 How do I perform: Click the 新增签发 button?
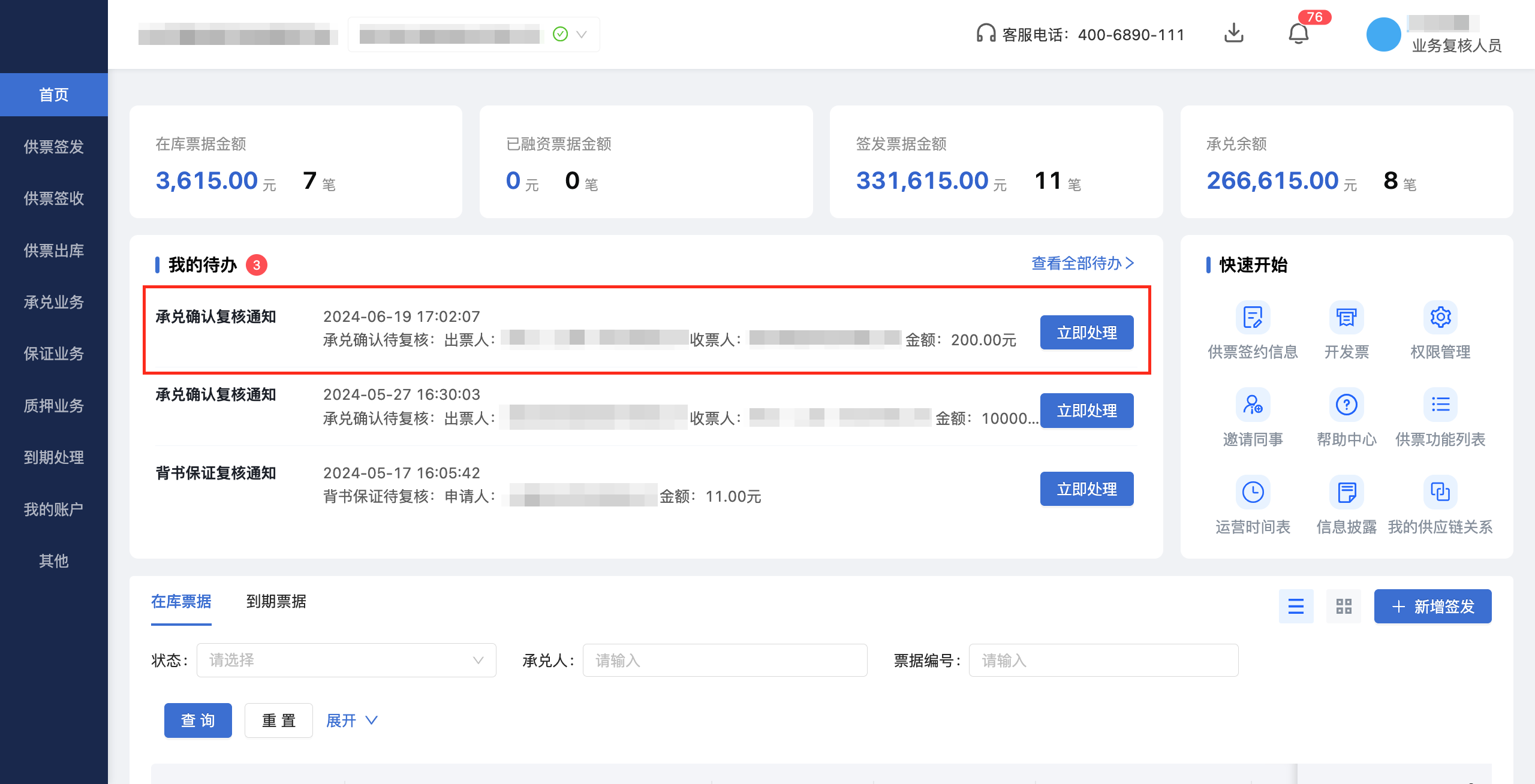[x=1432, y=606]
